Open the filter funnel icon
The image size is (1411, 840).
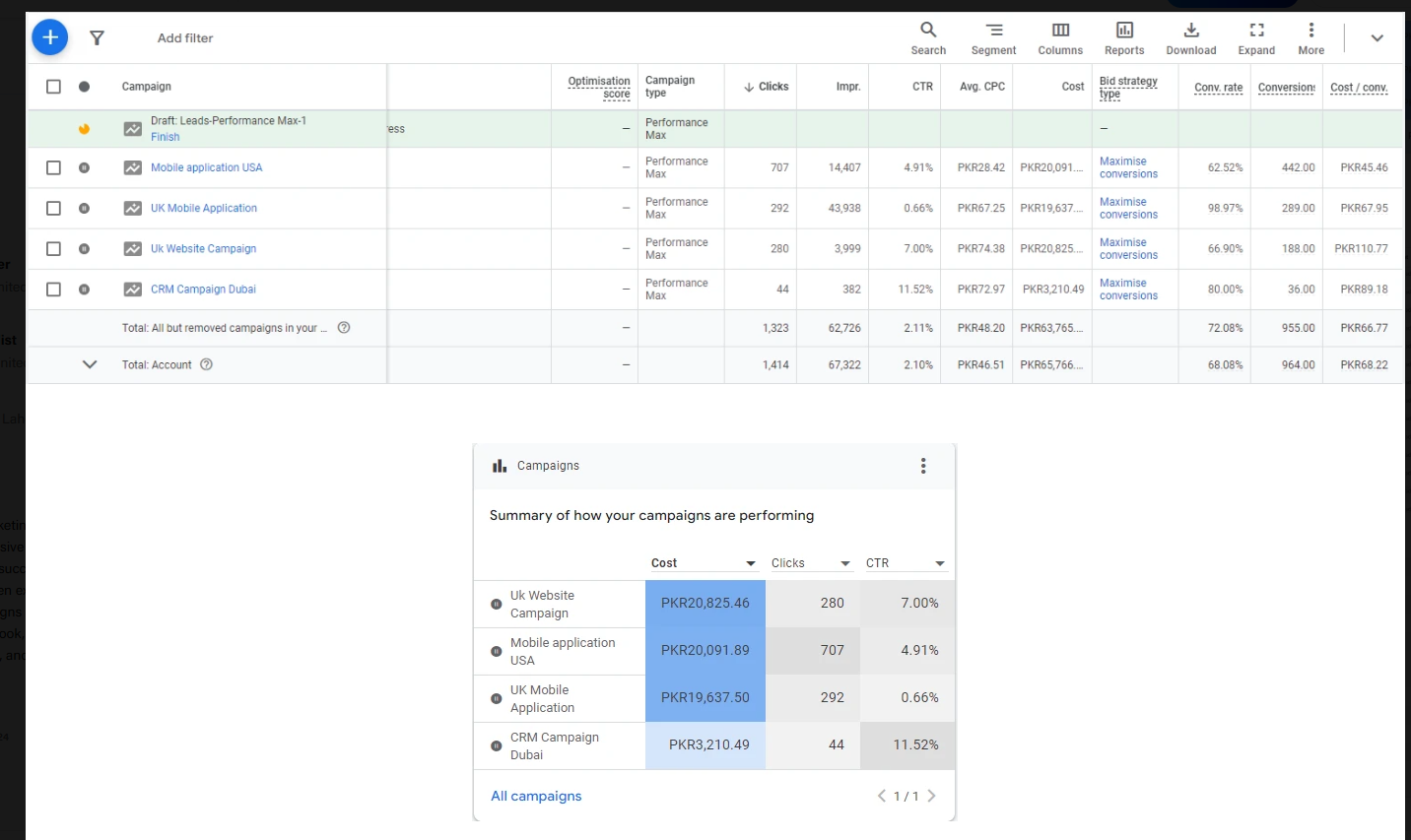click(x=97, y=38)
